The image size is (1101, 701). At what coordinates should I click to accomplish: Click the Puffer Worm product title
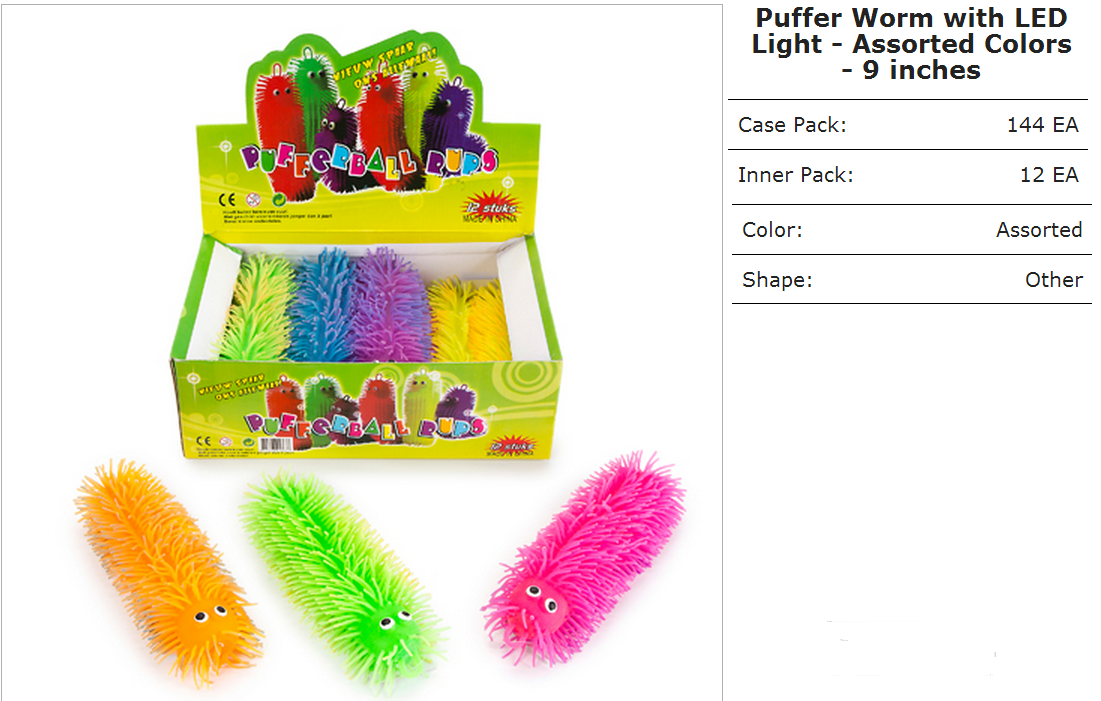(911, 44)
